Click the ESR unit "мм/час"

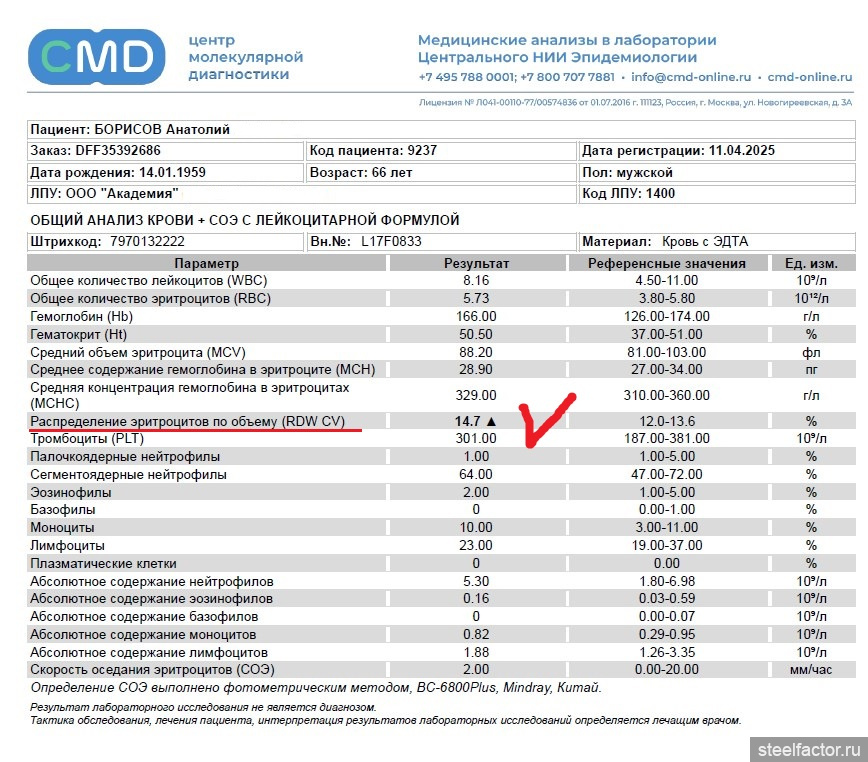tap(812, 670)
